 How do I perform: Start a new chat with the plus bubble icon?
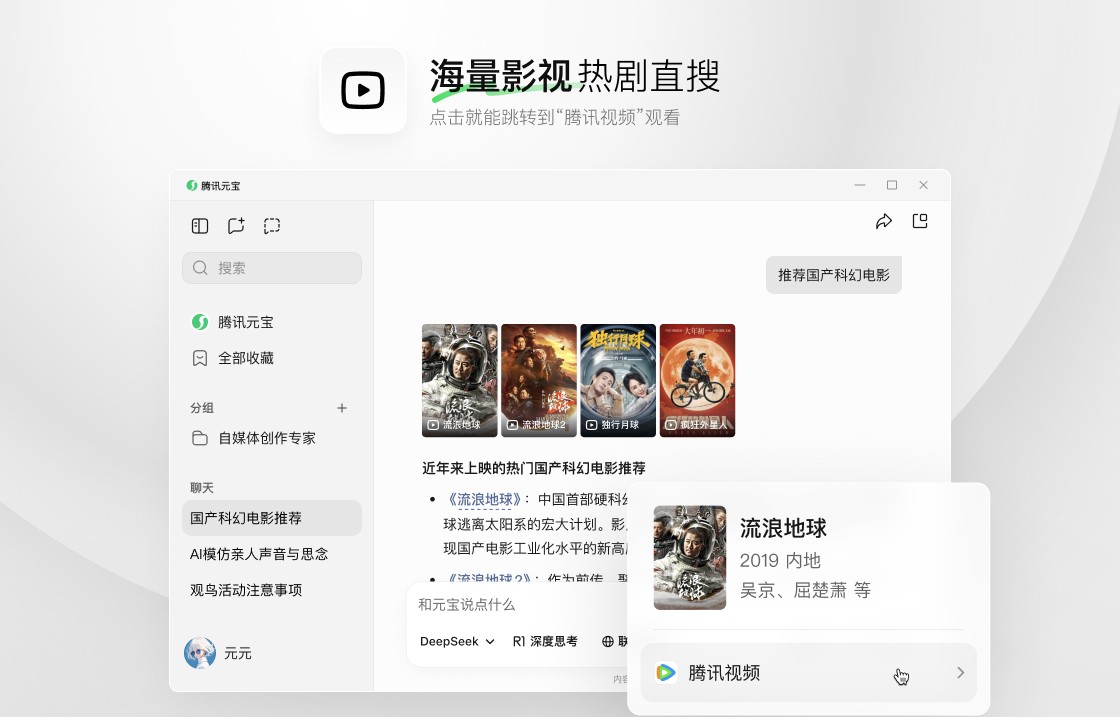[236, 226]
